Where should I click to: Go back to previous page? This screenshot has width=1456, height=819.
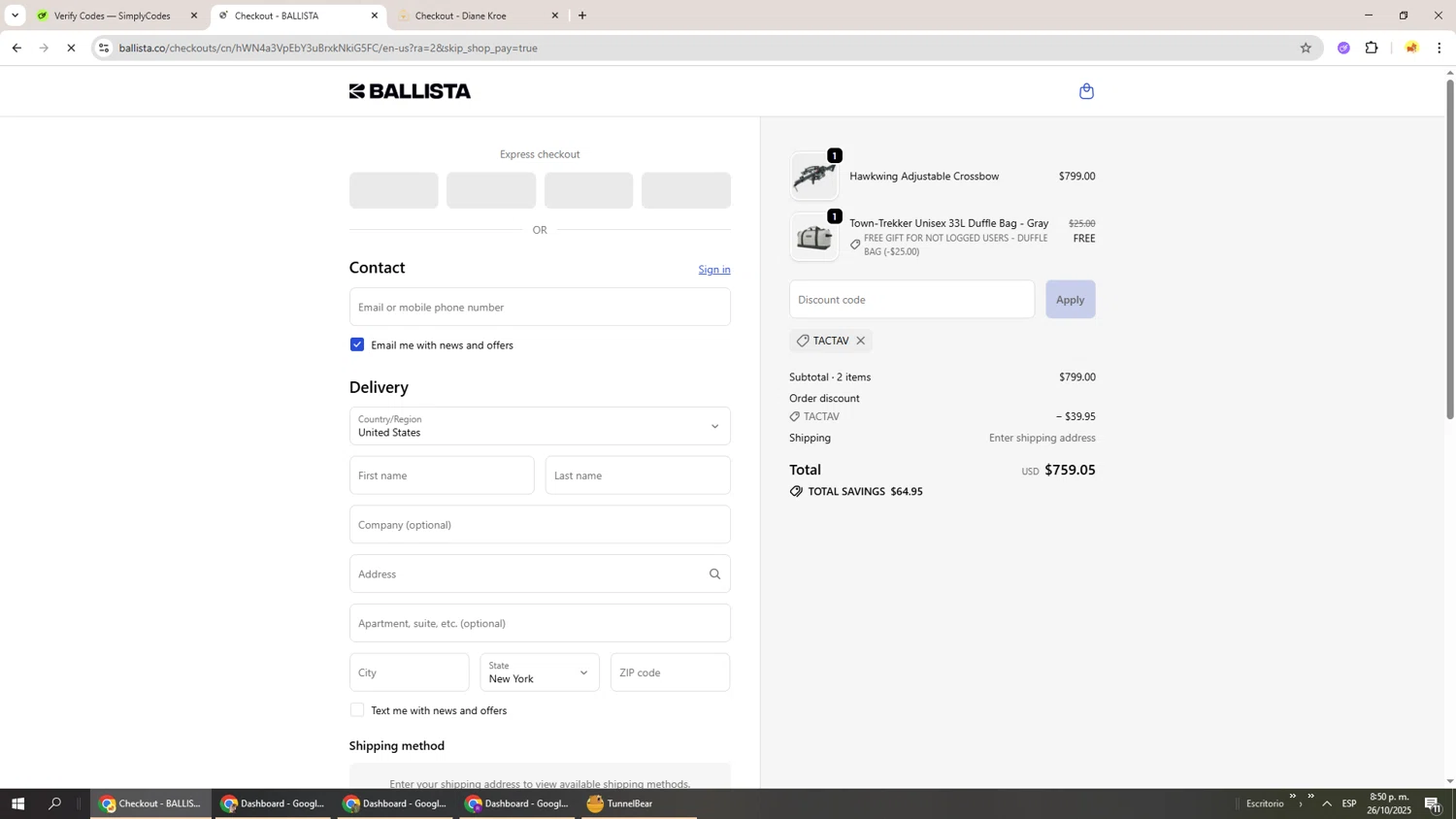(17, 48)
